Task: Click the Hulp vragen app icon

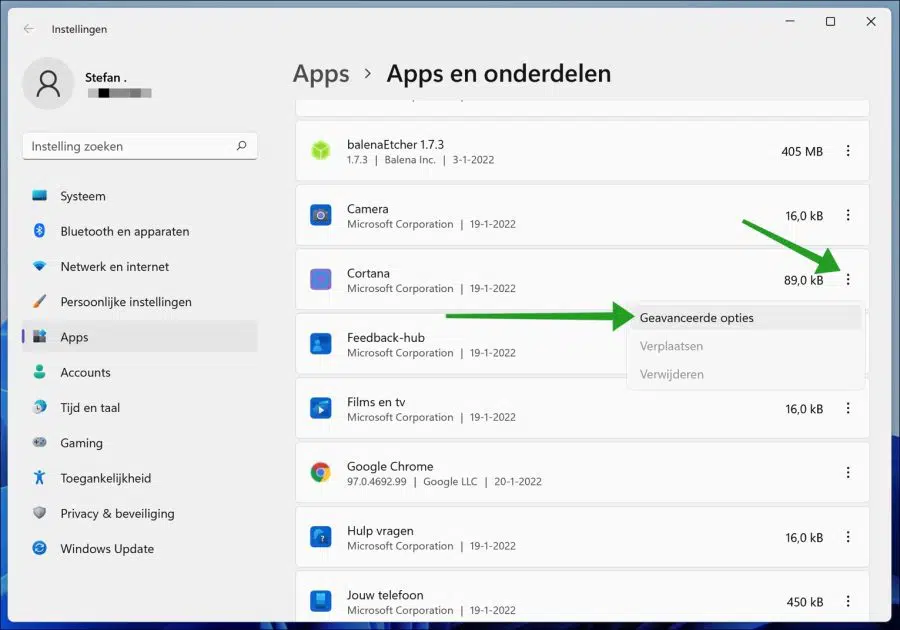Action: click(321, 537)
